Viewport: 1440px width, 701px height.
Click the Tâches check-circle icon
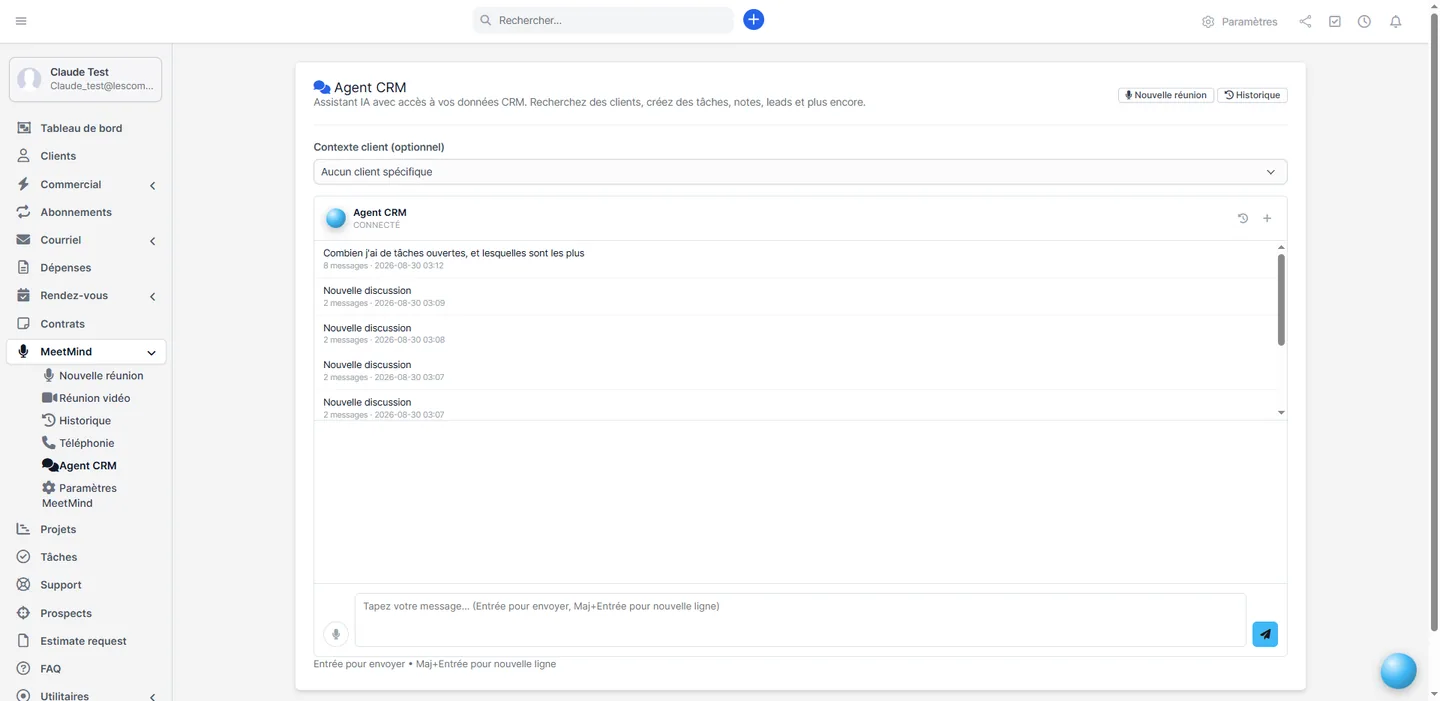click(23, 557)
